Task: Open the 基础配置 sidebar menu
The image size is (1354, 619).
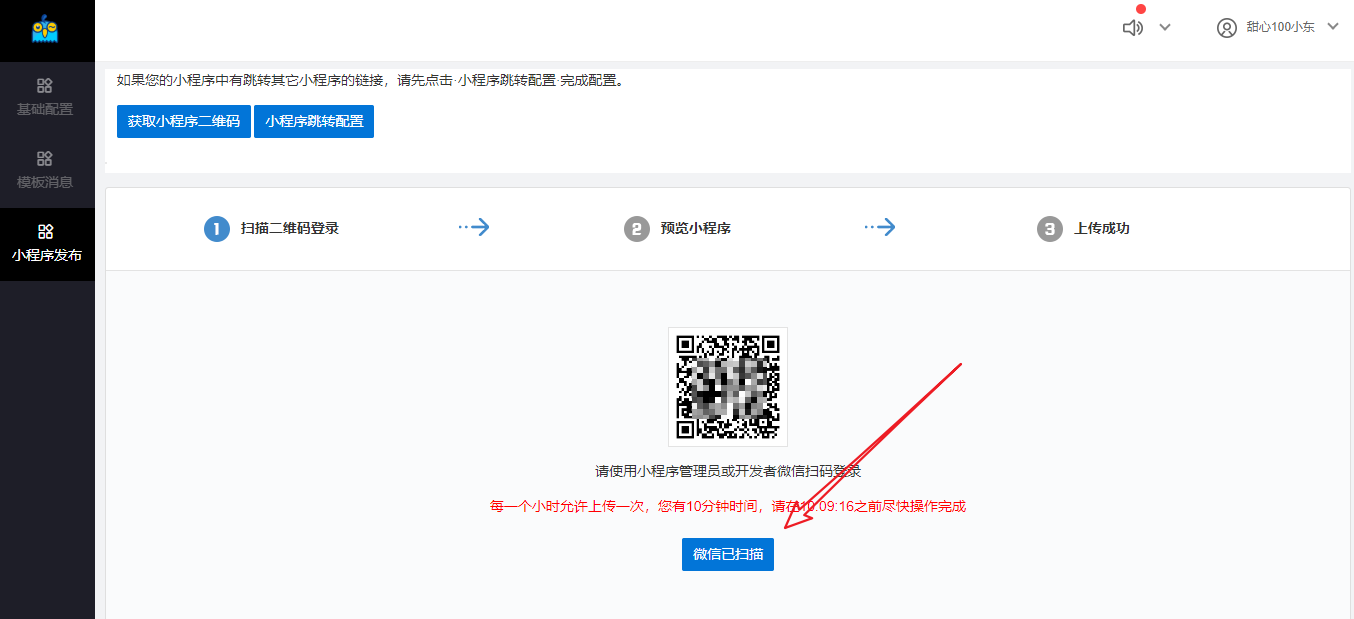Action: pyautogui.click(x=45, y=97)
